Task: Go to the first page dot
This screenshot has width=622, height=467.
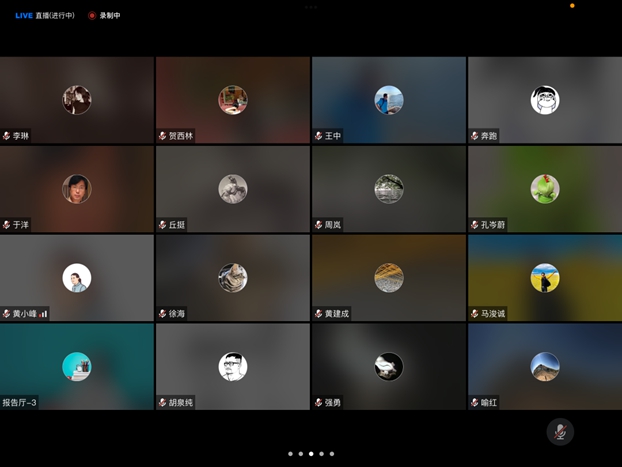Action: coord(290,454)
